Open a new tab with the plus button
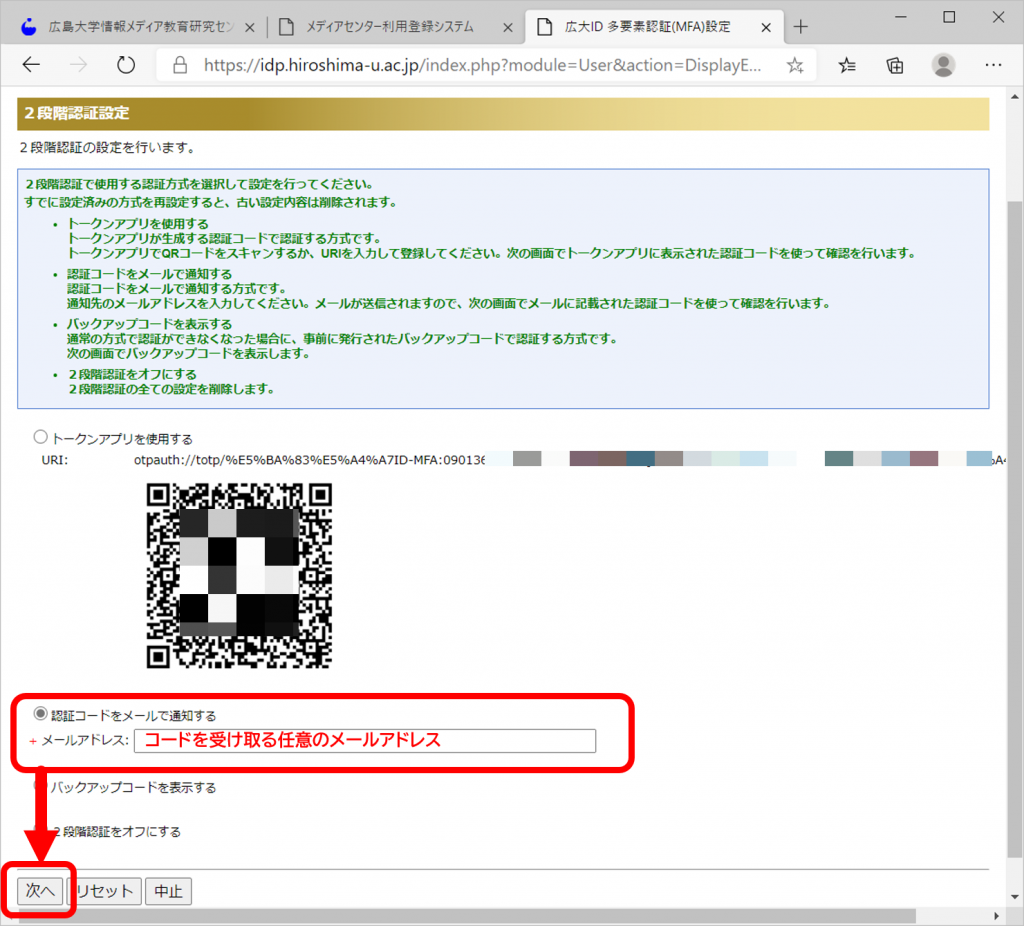This screenshot has height=926, width=1024. [x=801, y=27]
